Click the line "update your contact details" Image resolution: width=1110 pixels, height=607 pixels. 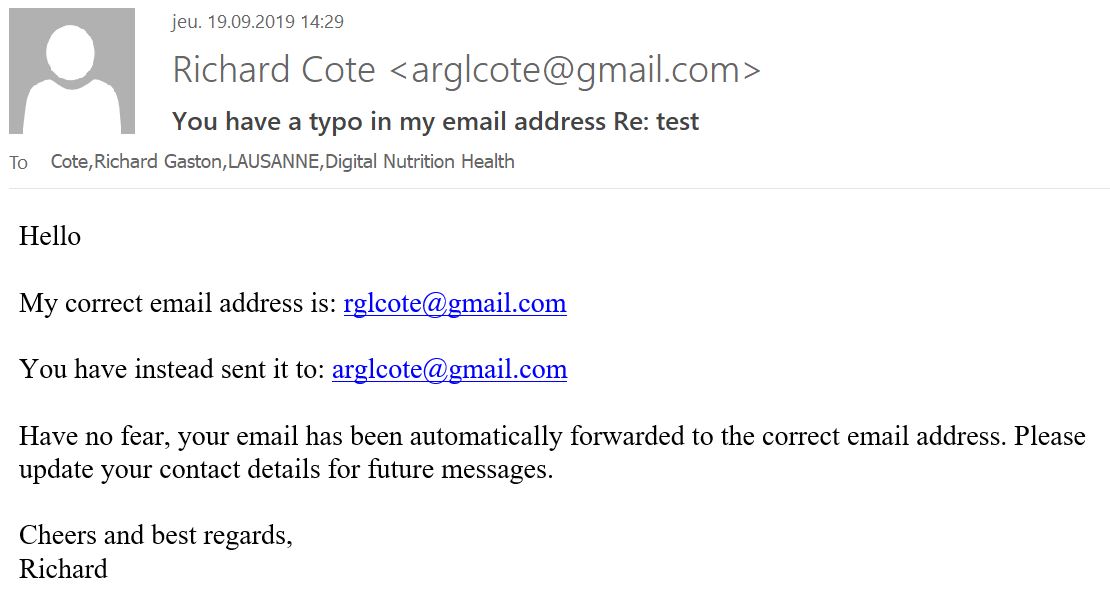[x=286, y=469]
